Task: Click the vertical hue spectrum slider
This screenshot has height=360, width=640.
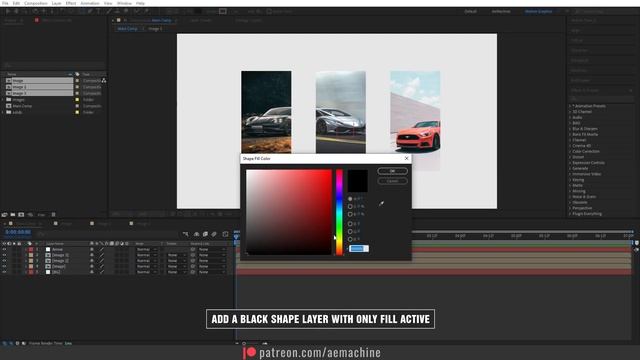Action: [x=339, y=212]
